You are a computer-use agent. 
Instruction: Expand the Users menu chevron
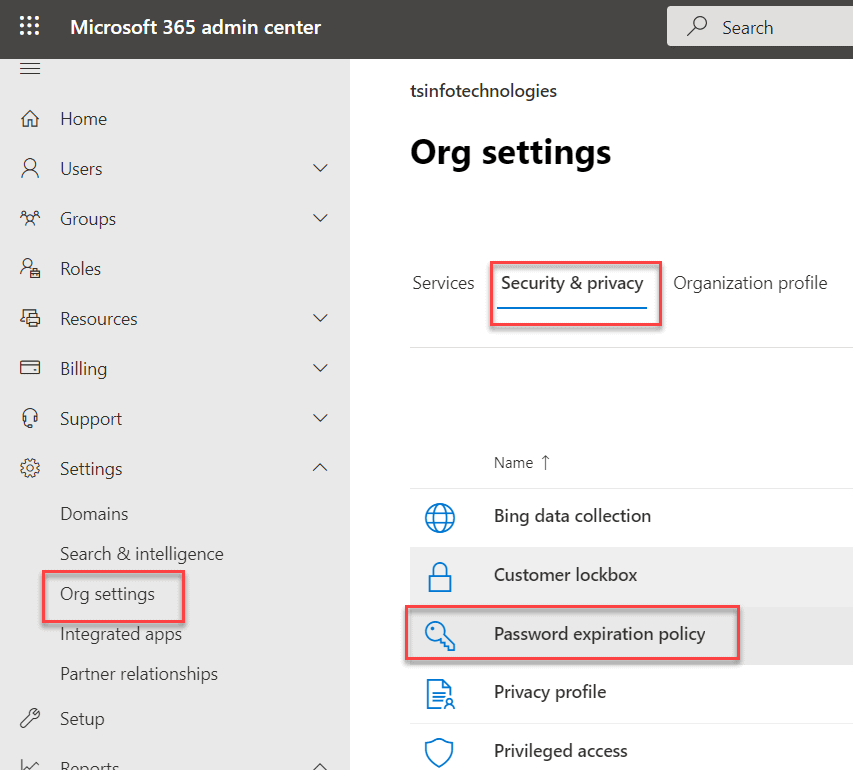(320, 168)
